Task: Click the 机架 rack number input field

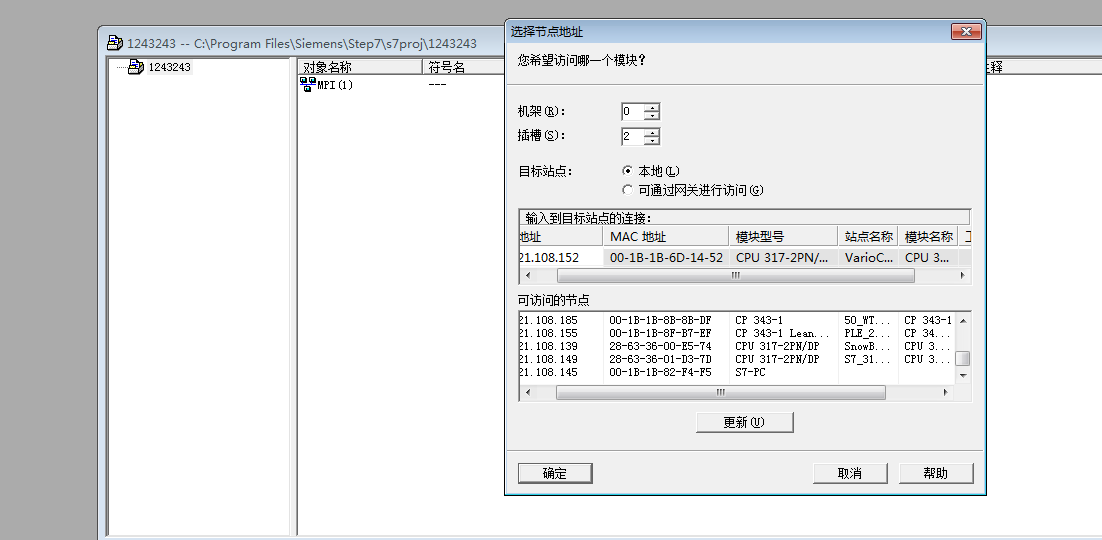Action: tap(633, 112)
